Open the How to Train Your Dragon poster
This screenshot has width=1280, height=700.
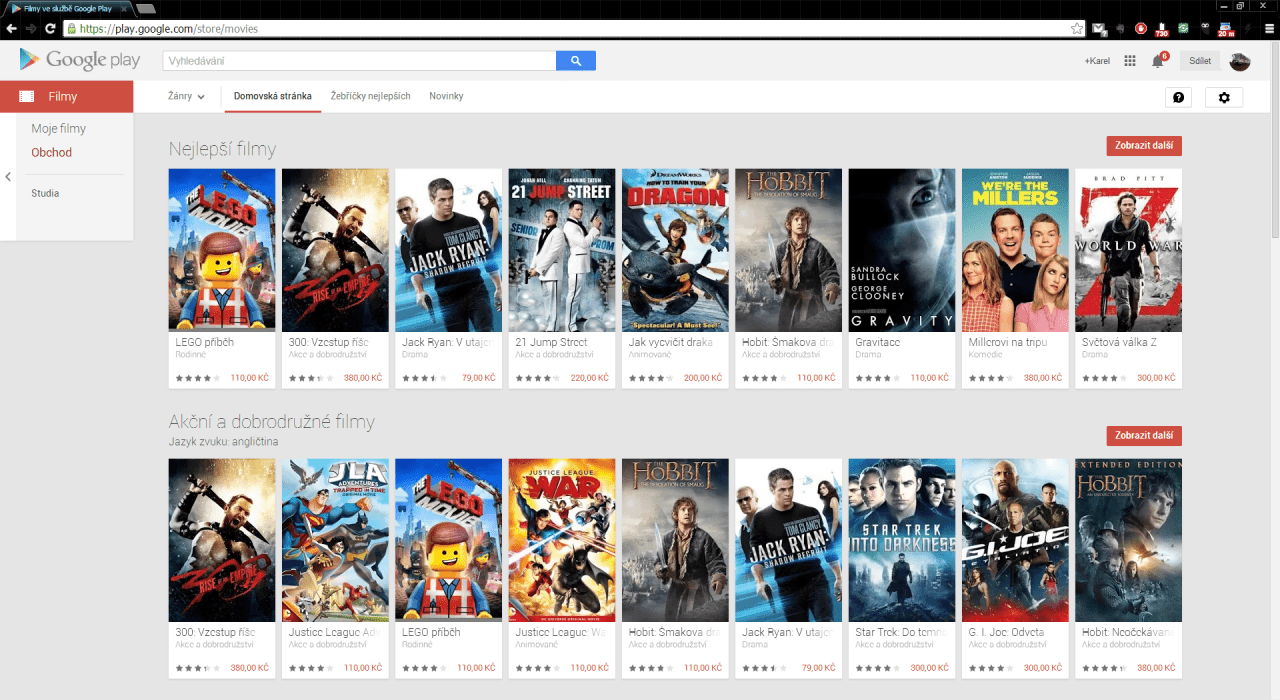click(x=675, y=250)
